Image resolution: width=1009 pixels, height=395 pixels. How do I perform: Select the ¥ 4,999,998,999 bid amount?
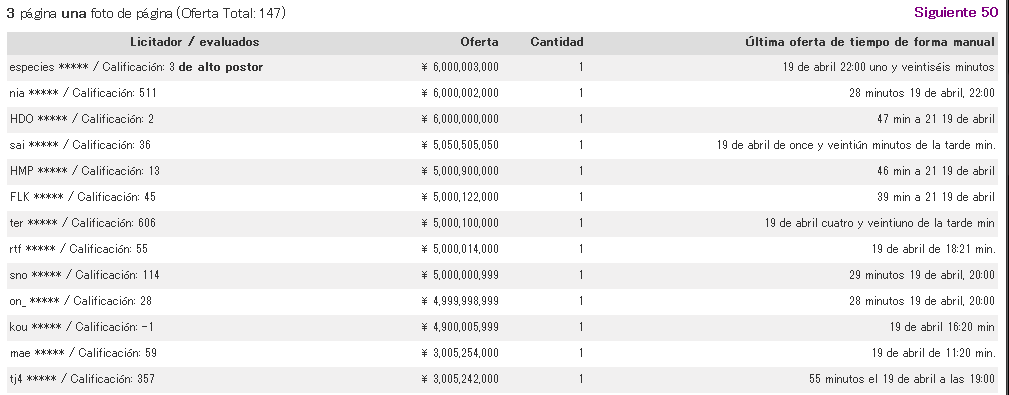(x=460, y=301)
